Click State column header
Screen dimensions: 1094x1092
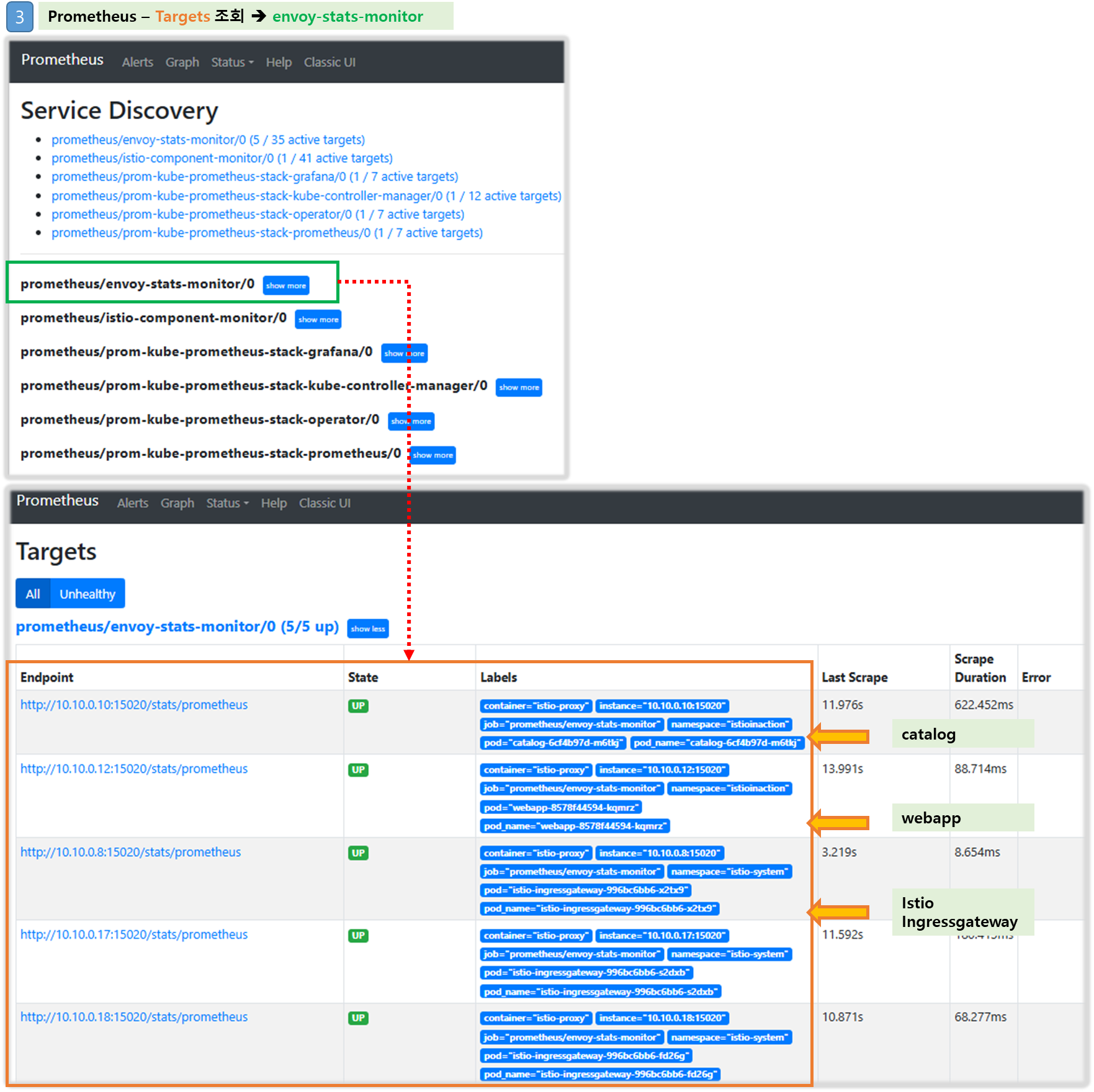[363, 678]
